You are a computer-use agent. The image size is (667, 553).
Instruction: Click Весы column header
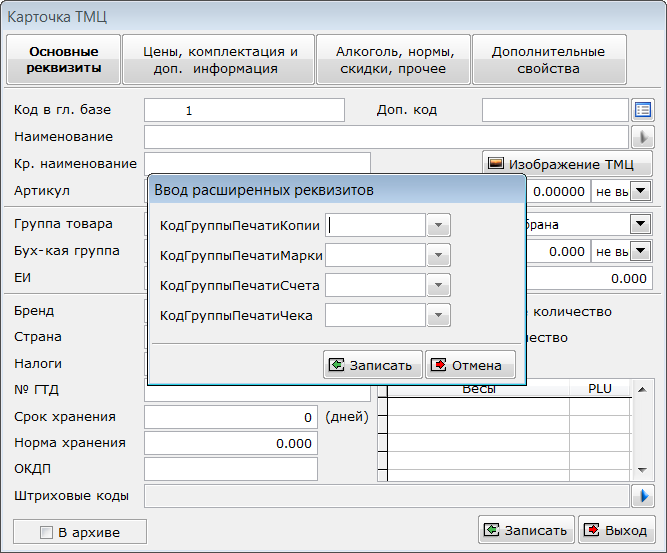[x=479, y=391]
